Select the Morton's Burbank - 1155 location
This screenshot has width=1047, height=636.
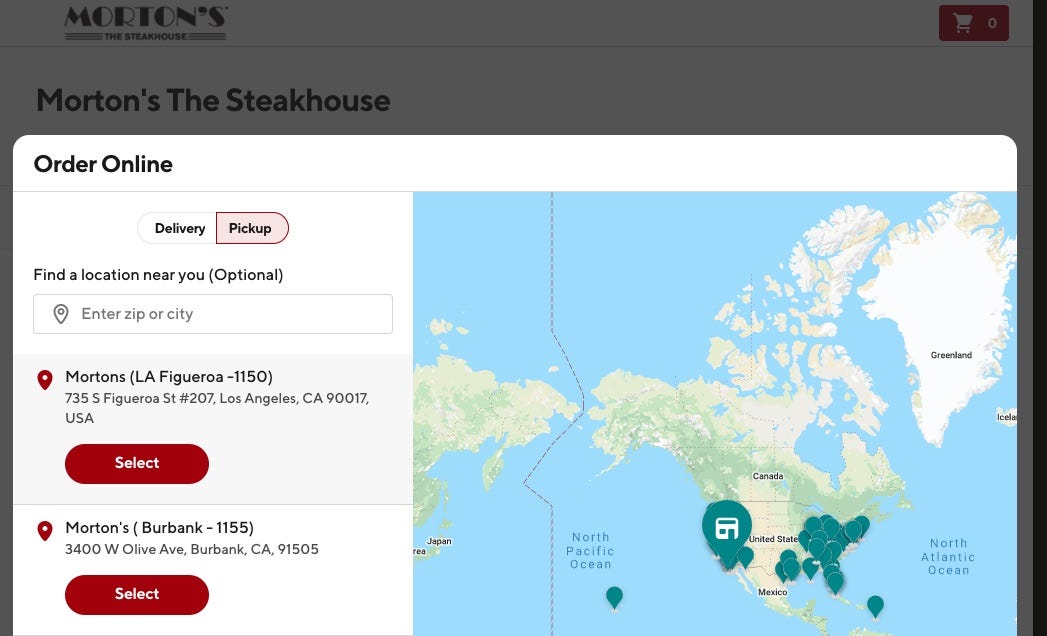point(136,594)
